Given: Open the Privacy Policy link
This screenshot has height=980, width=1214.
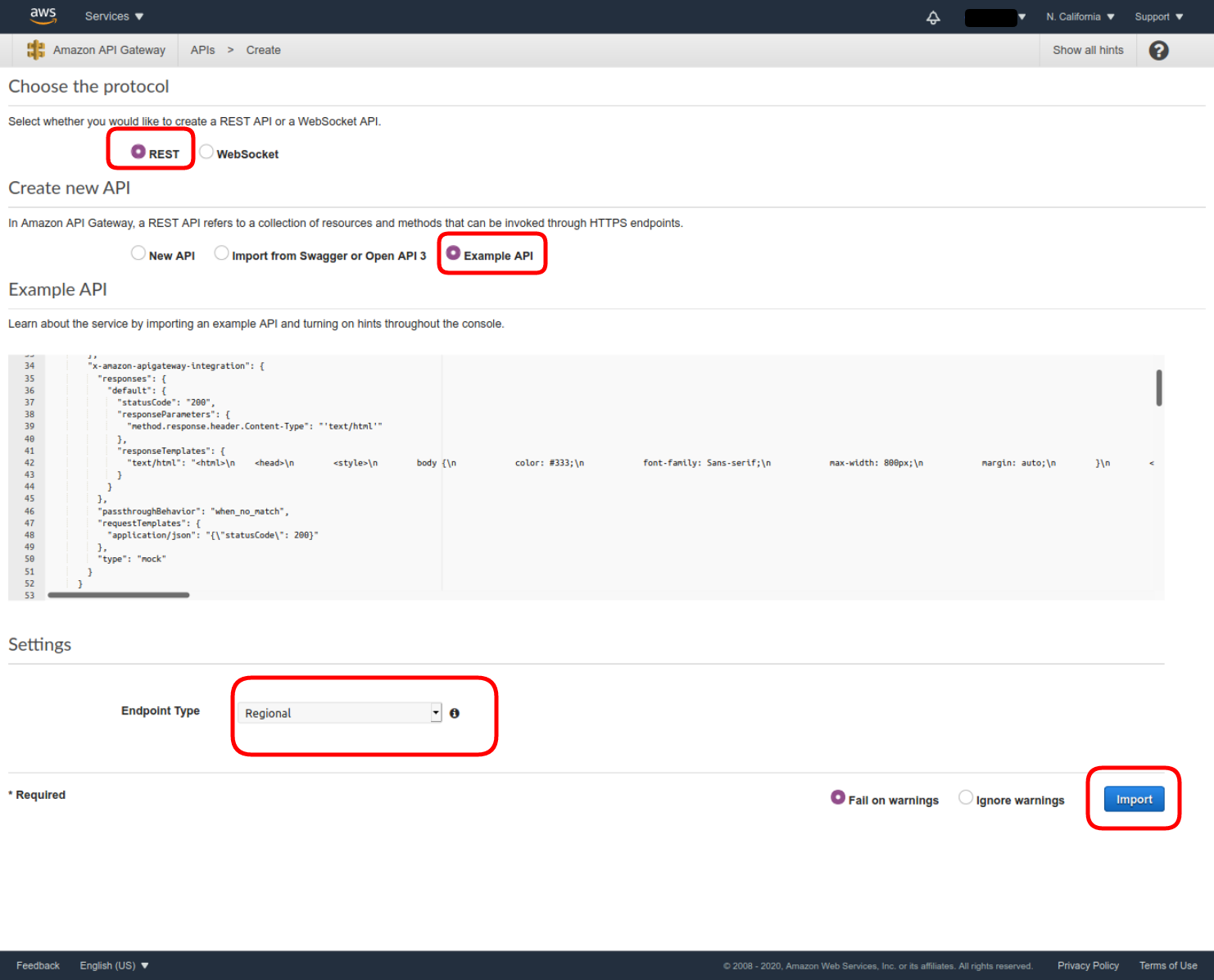Looking at the screenshot, I should 1088,965.
